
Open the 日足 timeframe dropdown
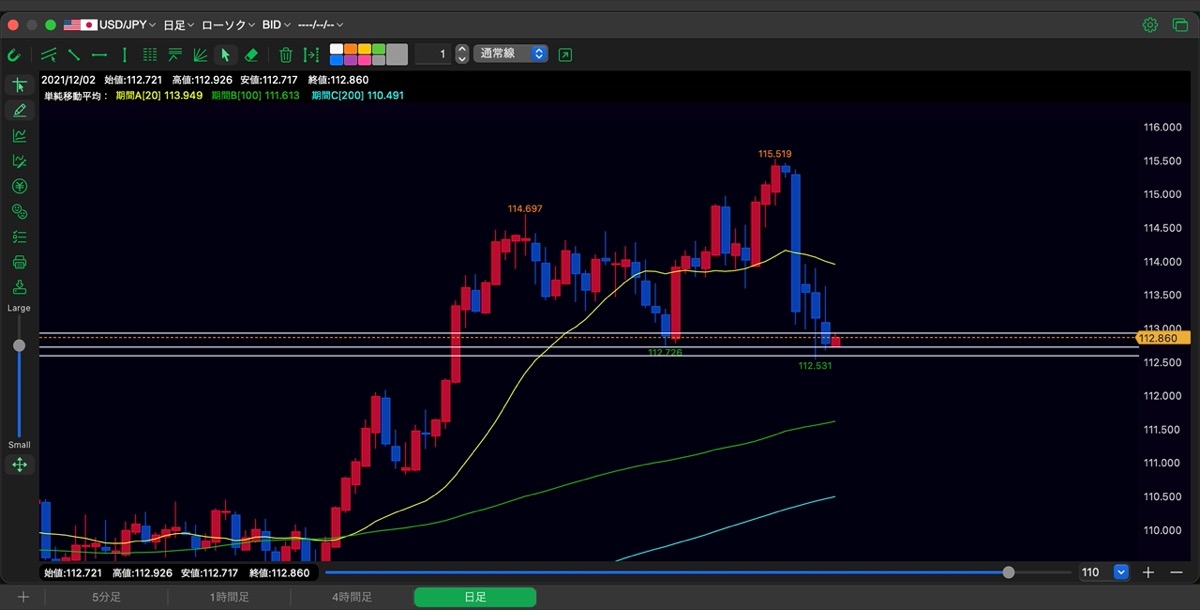coord(178,25)
